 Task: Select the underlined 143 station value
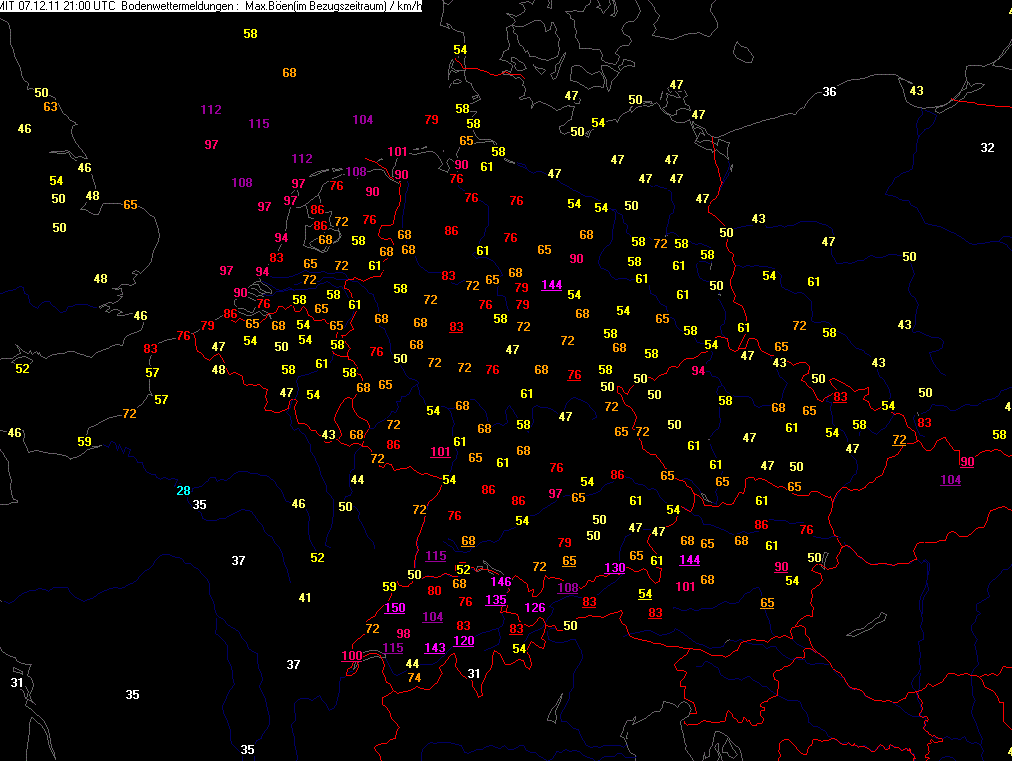click(x=435, y=647)
